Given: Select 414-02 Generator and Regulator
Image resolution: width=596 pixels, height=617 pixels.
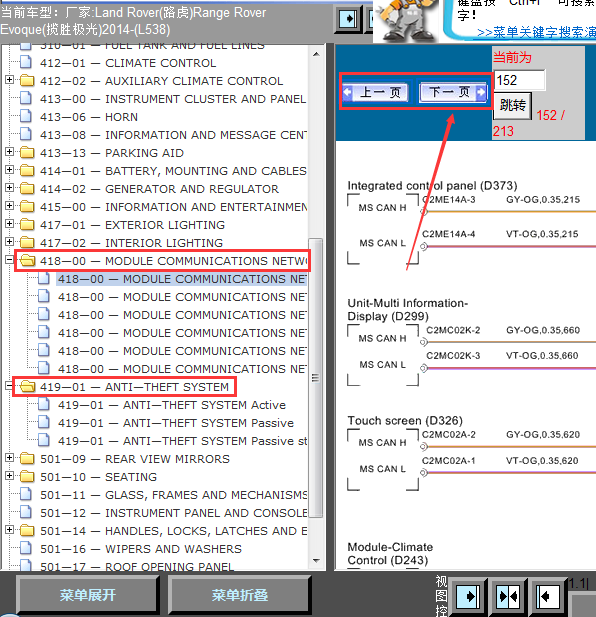Looking at the screenshot, I should click(x=159, y=189).
